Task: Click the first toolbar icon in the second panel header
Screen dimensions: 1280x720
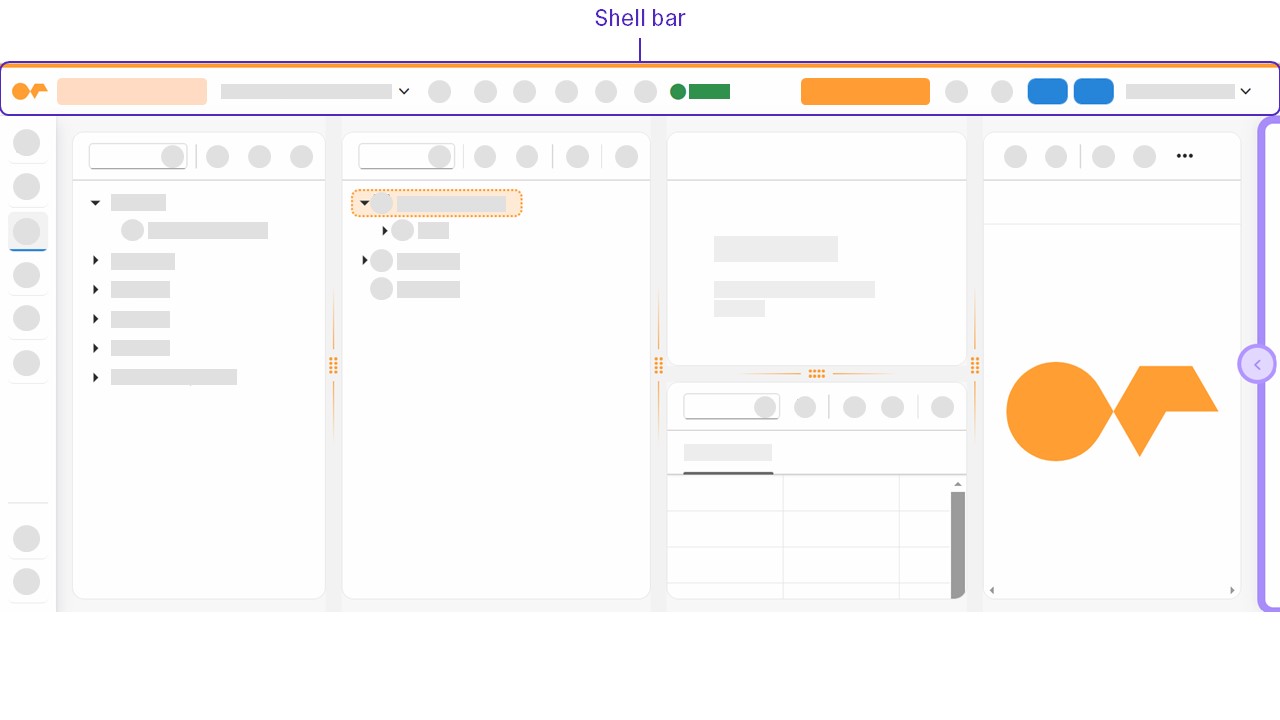Action: point(485,156)
